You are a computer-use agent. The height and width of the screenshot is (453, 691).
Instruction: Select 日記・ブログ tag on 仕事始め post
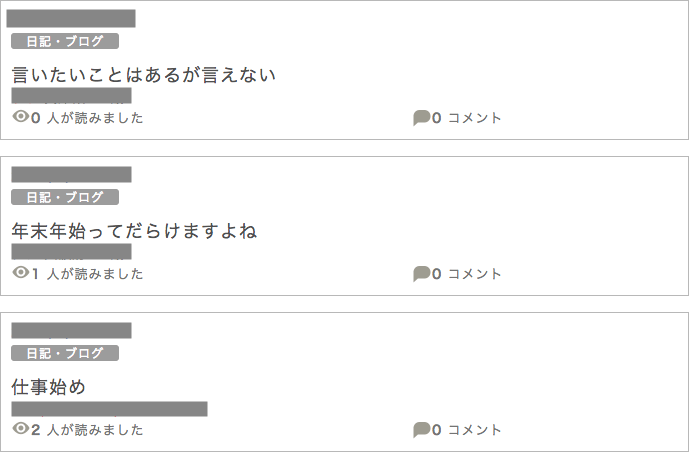(x=65, y=353)
